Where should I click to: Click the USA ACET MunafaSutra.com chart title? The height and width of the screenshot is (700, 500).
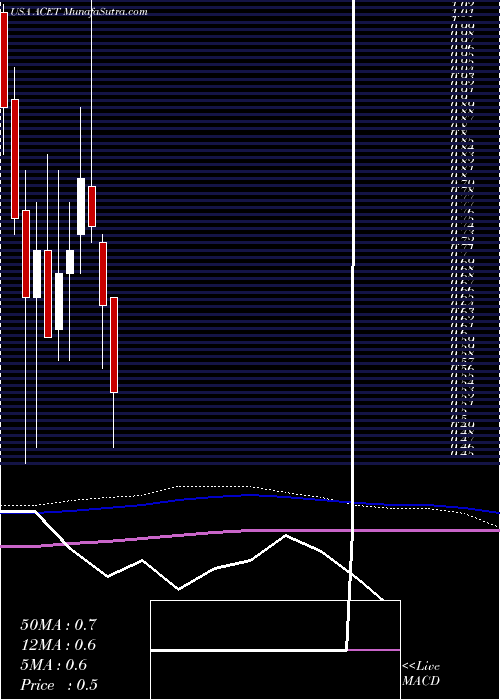pyautogui.click(x=79, y=12)
